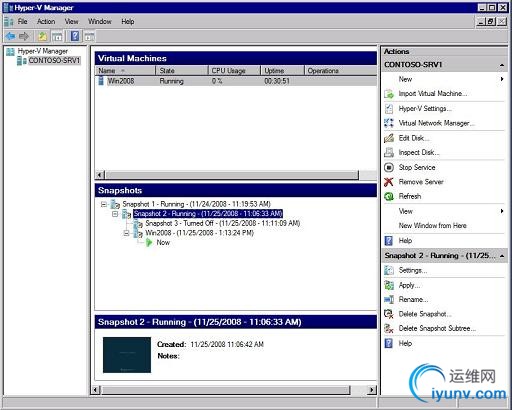Open the Action menu
This screenshot has height=410, width=512.
click(x=46, y=22)
